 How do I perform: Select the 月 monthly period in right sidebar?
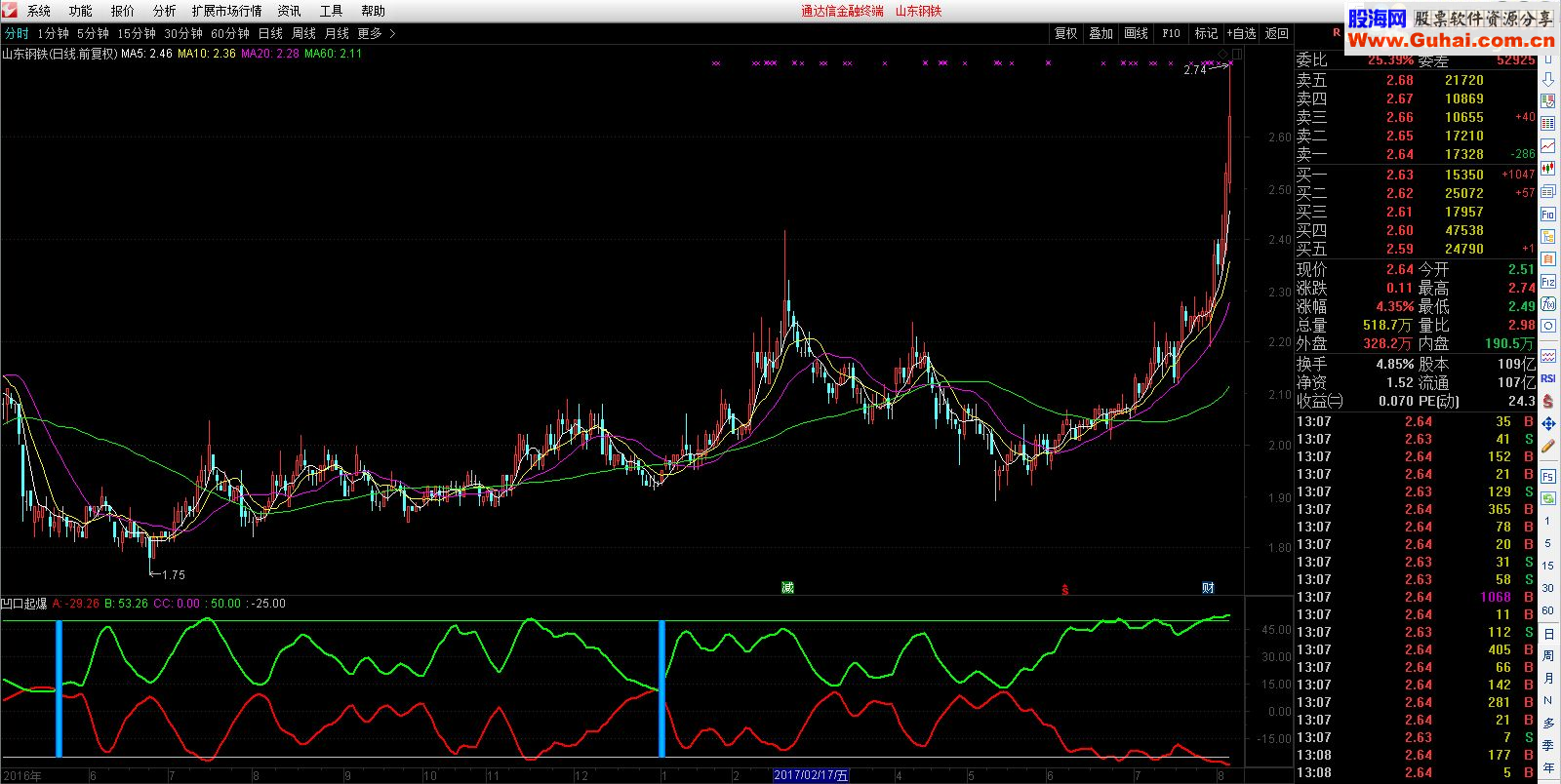tap(1548, 678)
